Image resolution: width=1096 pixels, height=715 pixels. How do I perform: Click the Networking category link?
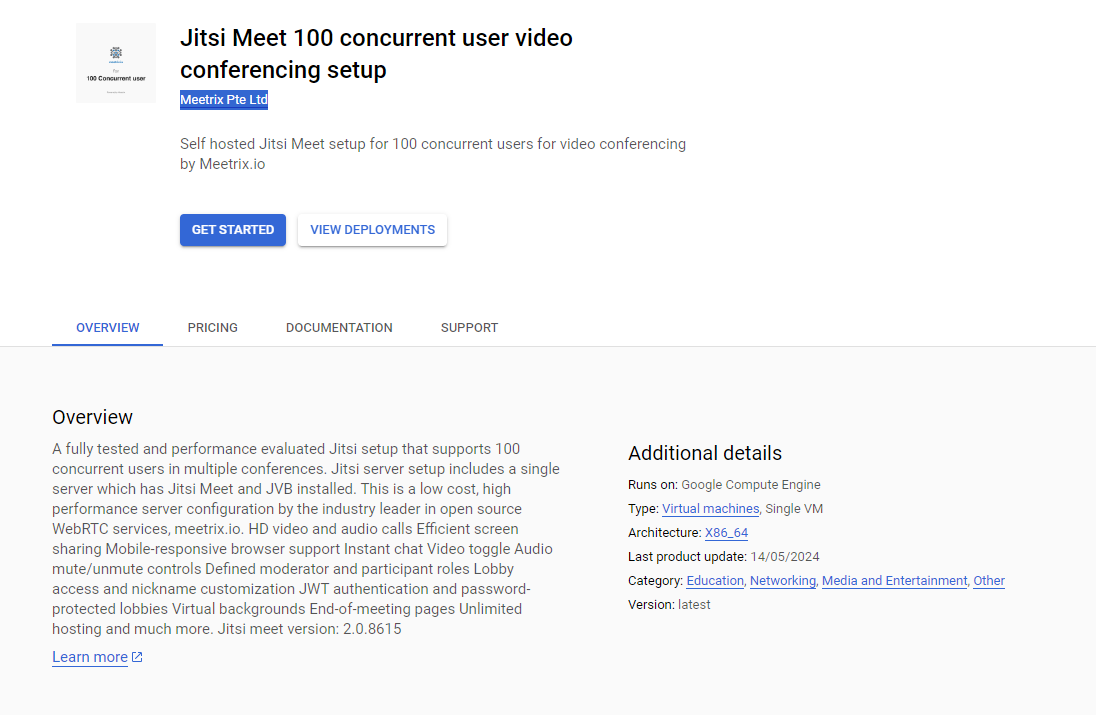[x=782, y=580]
